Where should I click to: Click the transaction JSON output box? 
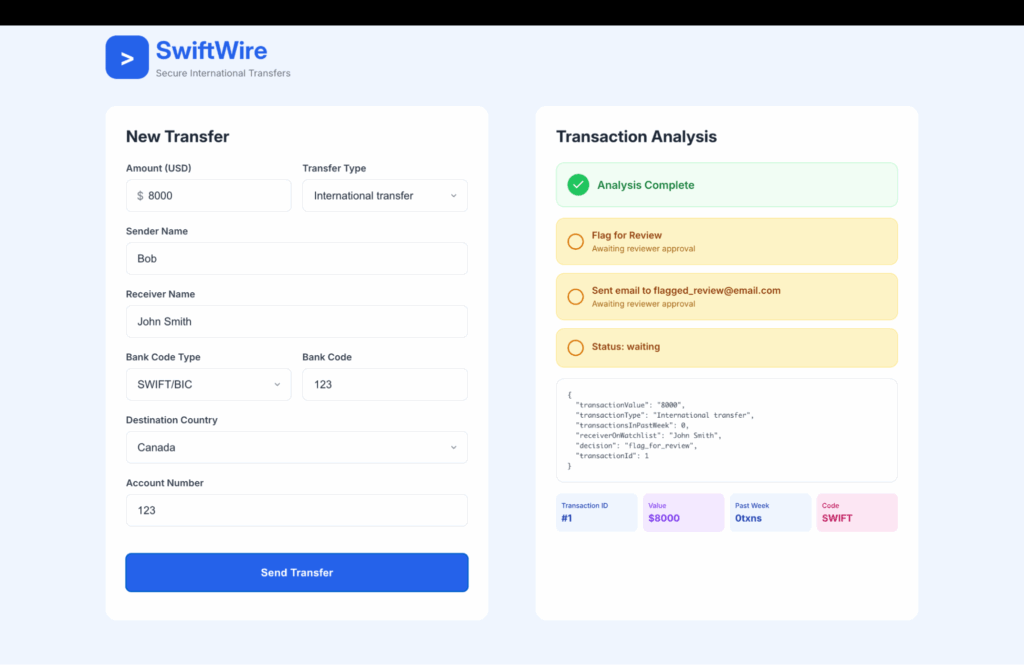click(726, 430)
